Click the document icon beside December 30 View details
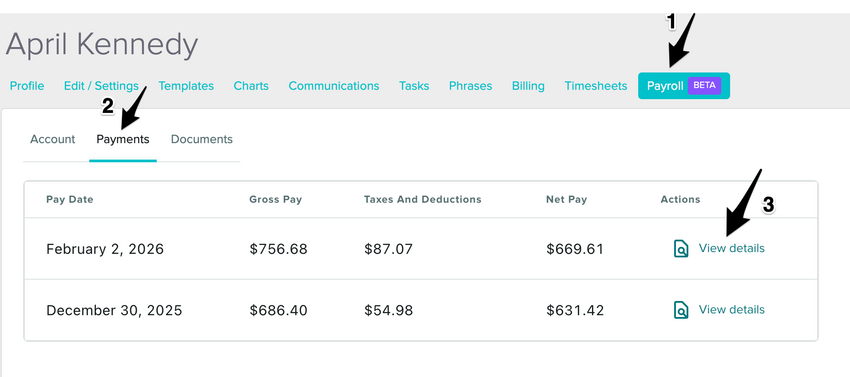This screenshot has width=850, height=377. pos(681,310)
